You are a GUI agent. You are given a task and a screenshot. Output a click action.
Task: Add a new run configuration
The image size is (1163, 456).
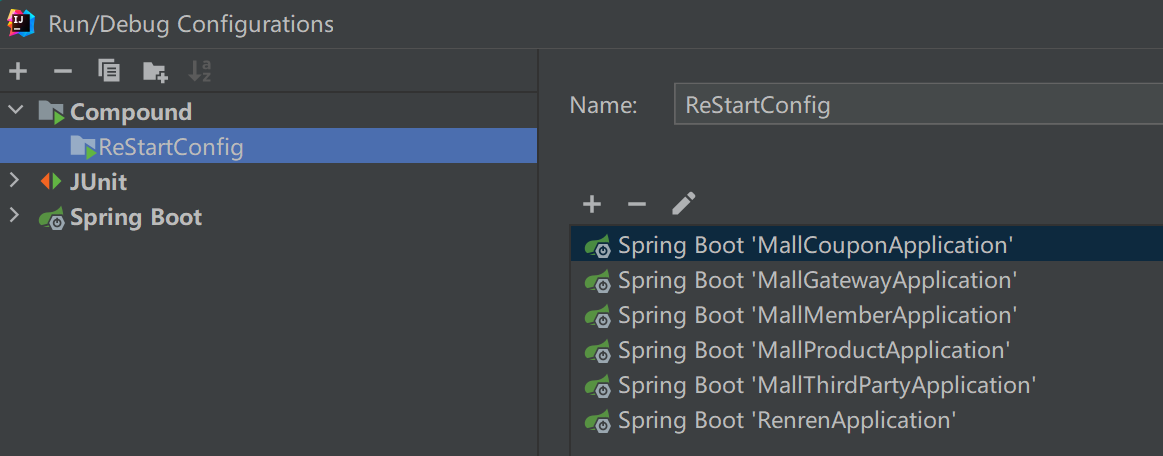(18, 71)
